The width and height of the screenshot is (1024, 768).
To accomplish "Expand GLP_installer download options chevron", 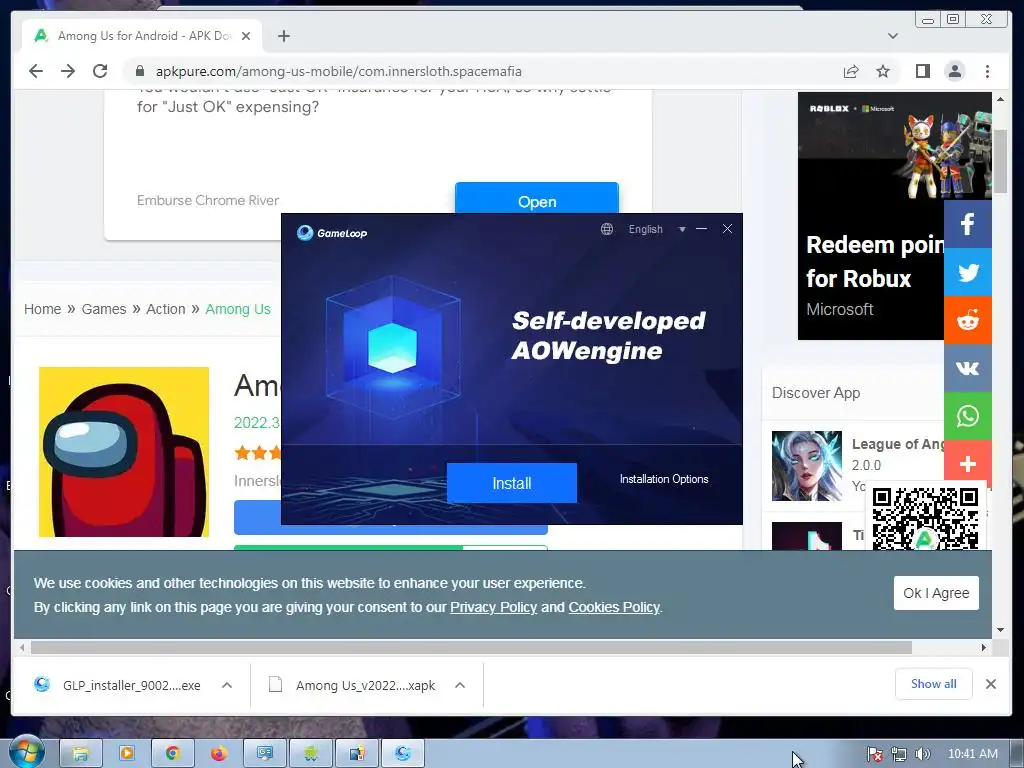I will point(227,685).
